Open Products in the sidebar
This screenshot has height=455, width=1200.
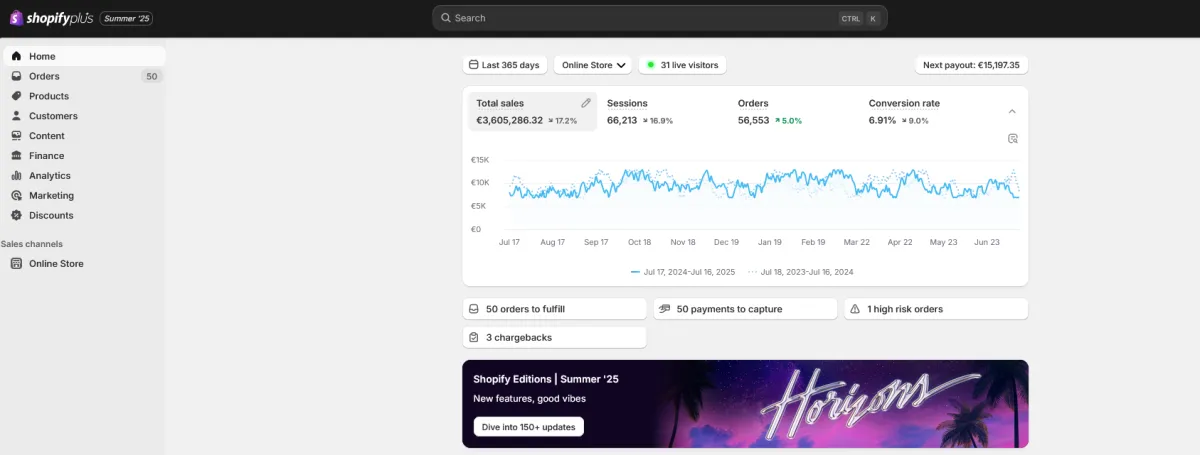pos(84,96)
